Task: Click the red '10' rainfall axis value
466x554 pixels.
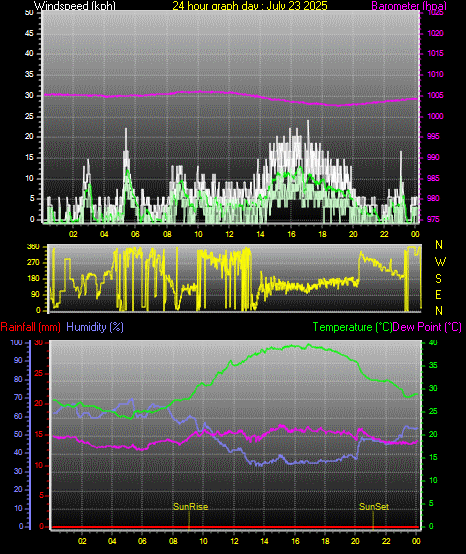Action: click(39, 465)
